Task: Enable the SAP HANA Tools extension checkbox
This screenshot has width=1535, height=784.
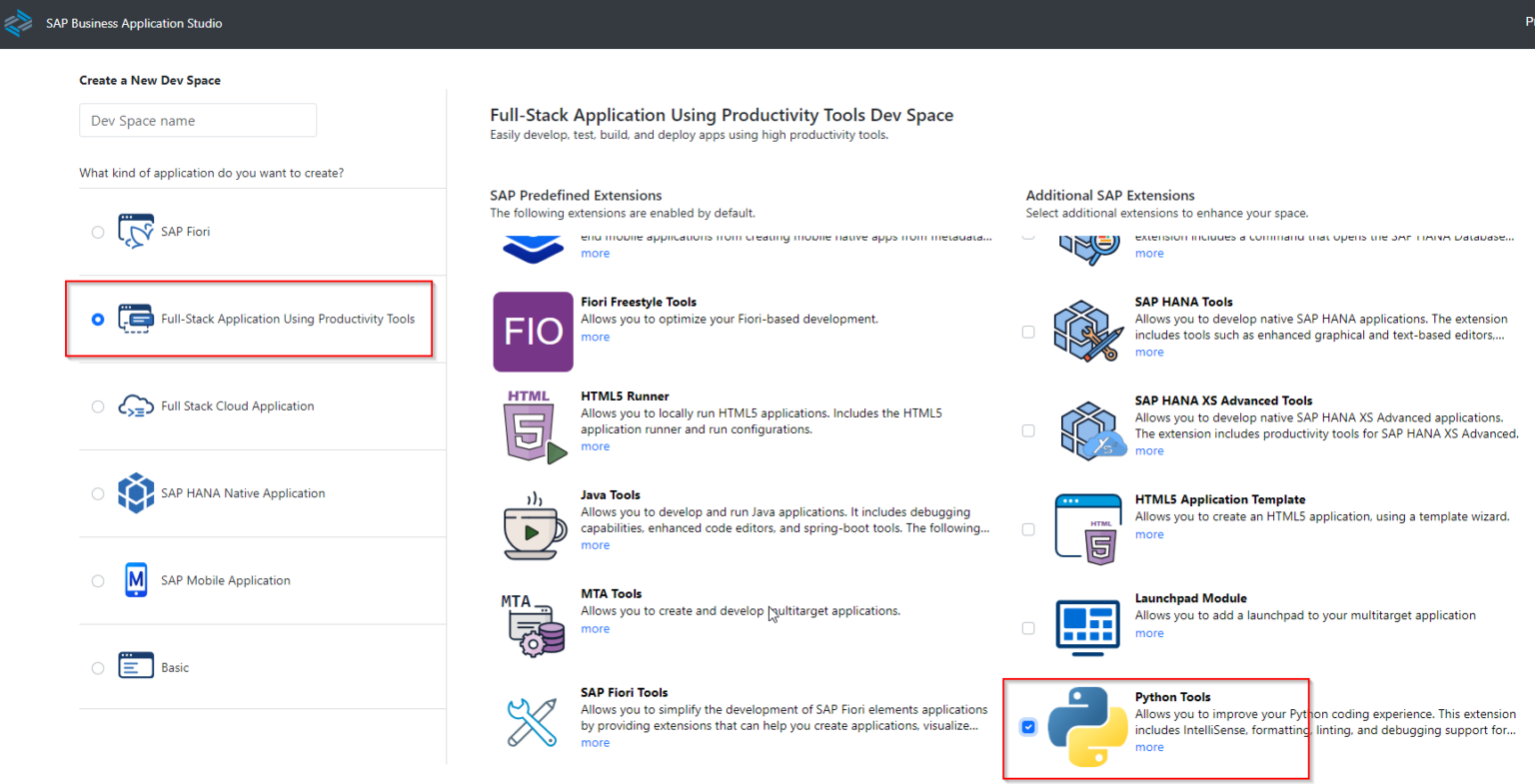Action: (x=1028, y=332)
